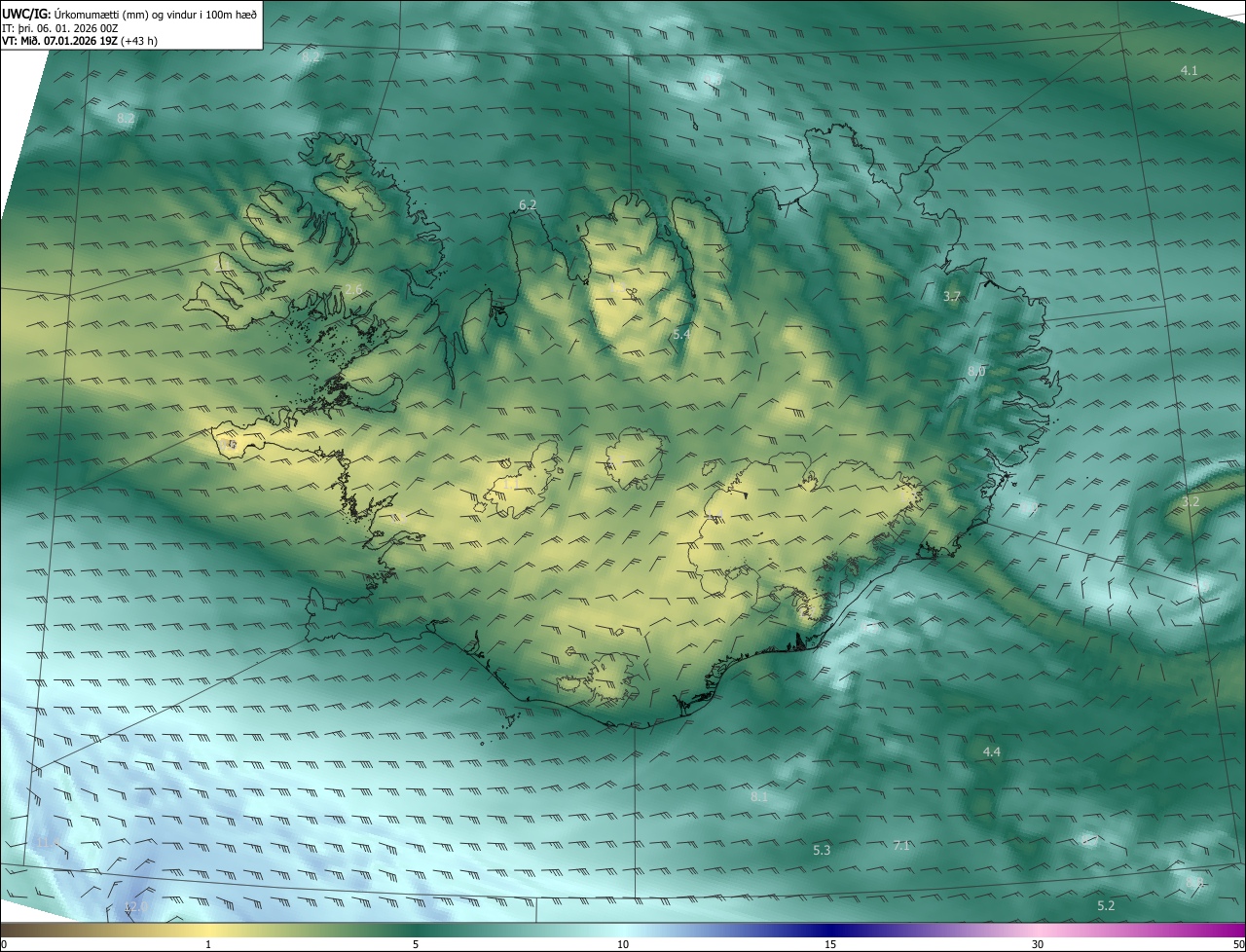Screen dimensions: 1246x952
Task: Click the title 'UWC/IG: Úrkomumætti (mm) og vindur' header line
Action: point(130,14)
